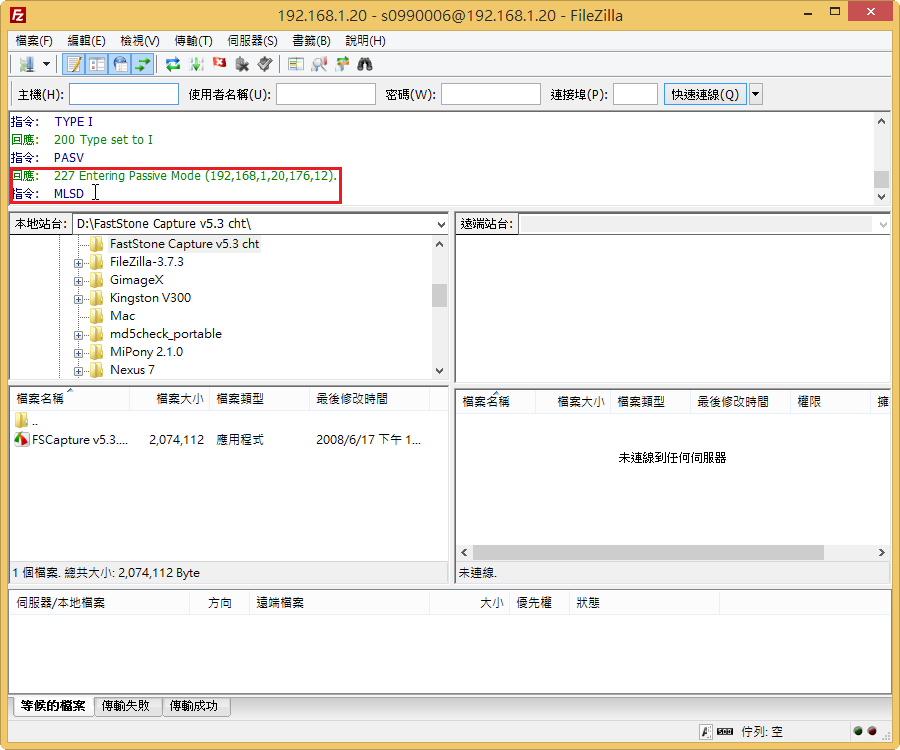Sort local files by 最後修改時間 column
The height and width of the screenshot is (750, 900).
click(x=370, y=398)
